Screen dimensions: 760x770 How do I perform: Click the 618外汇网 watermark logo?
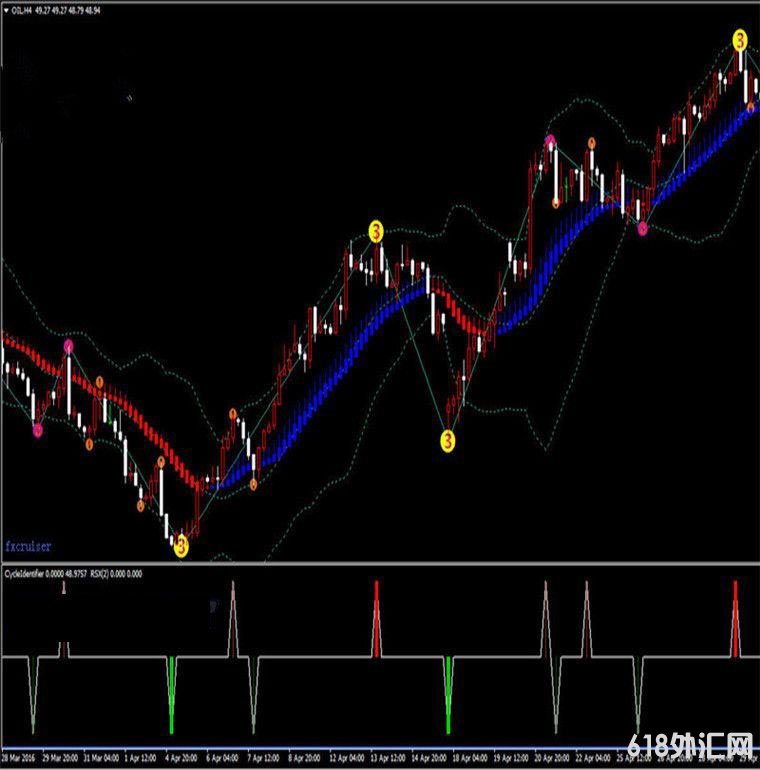click(690, 746)
